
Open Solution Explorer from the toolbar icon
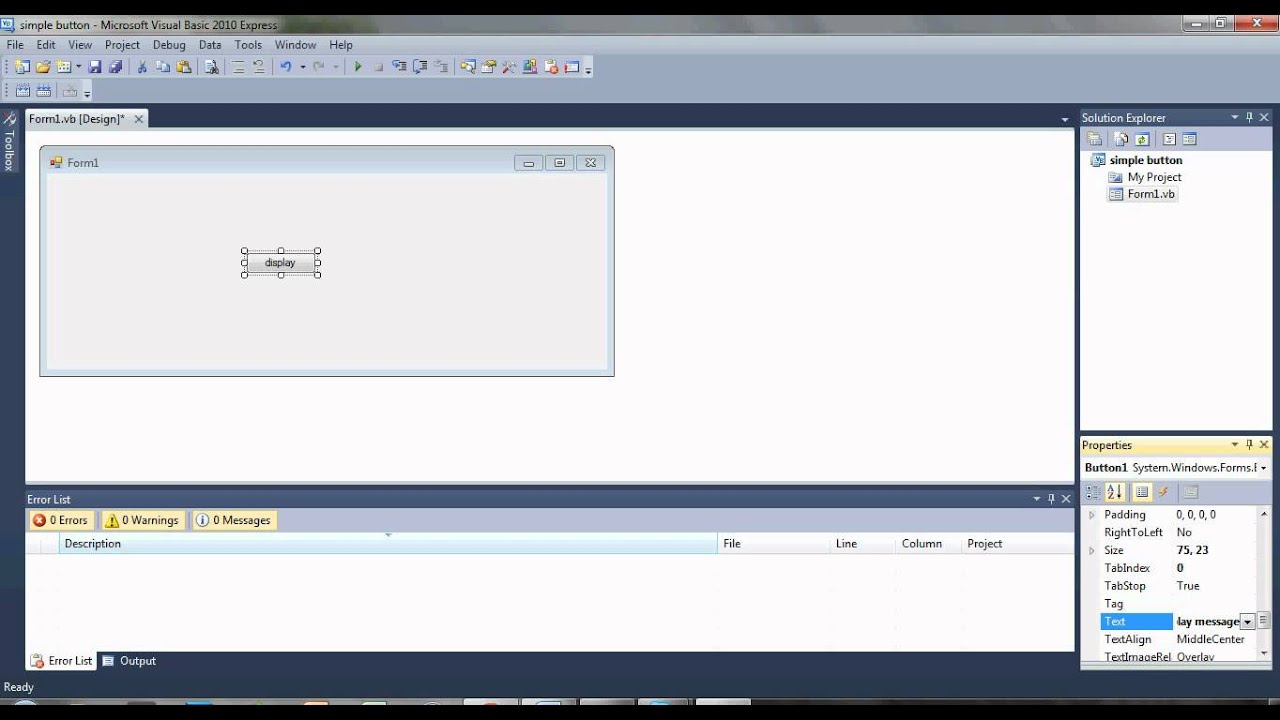point(467,67)
